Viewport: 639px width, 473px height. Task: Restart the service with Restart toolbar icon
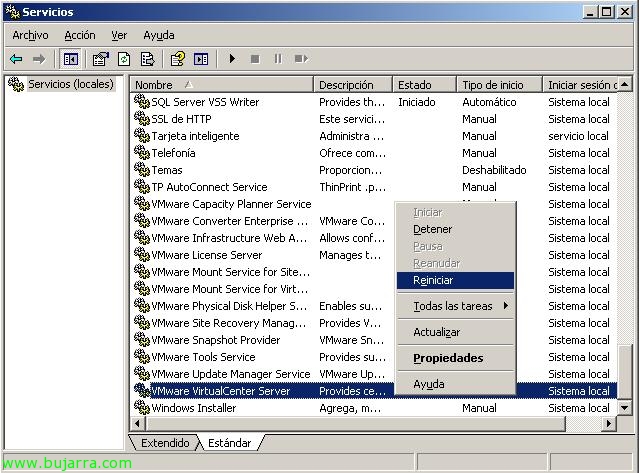tap(301, 59)
